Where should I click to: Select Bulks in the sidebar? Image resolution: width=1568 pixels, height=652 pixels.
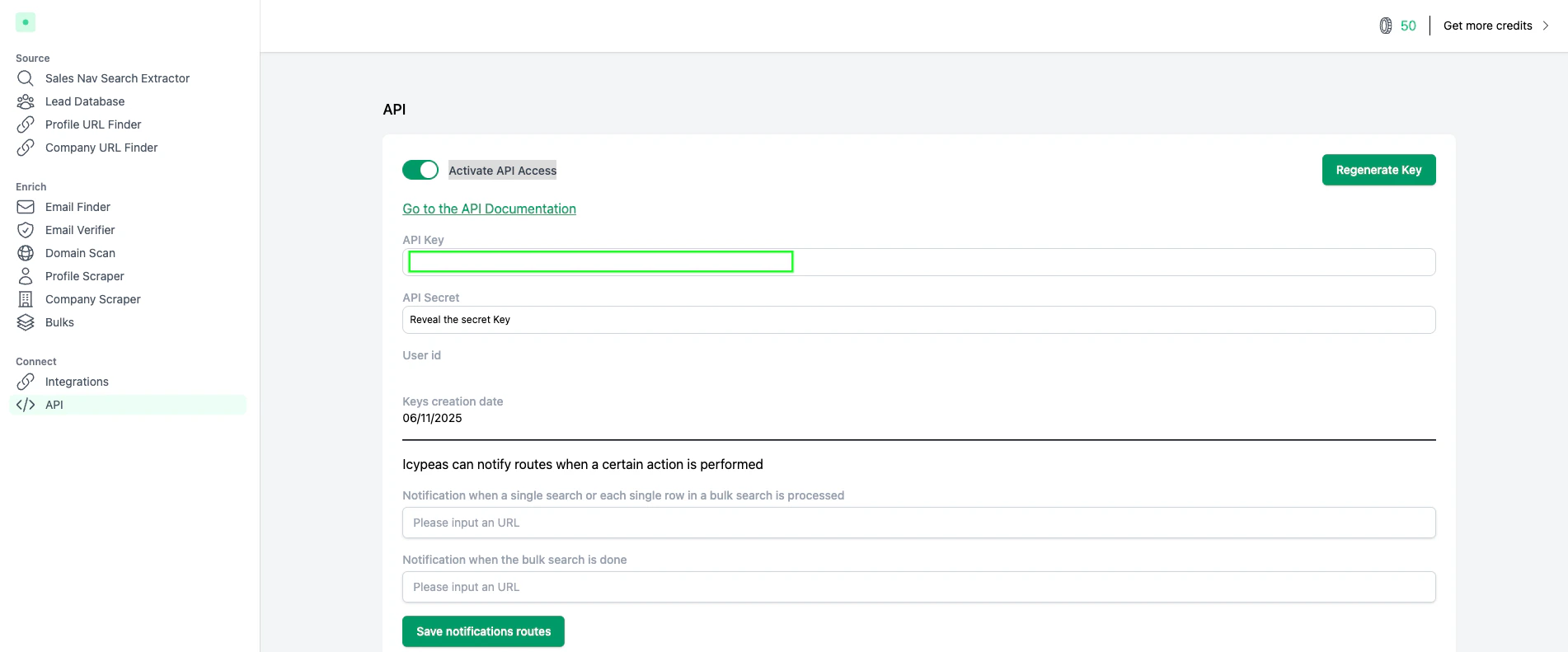[x=59, y=322]
